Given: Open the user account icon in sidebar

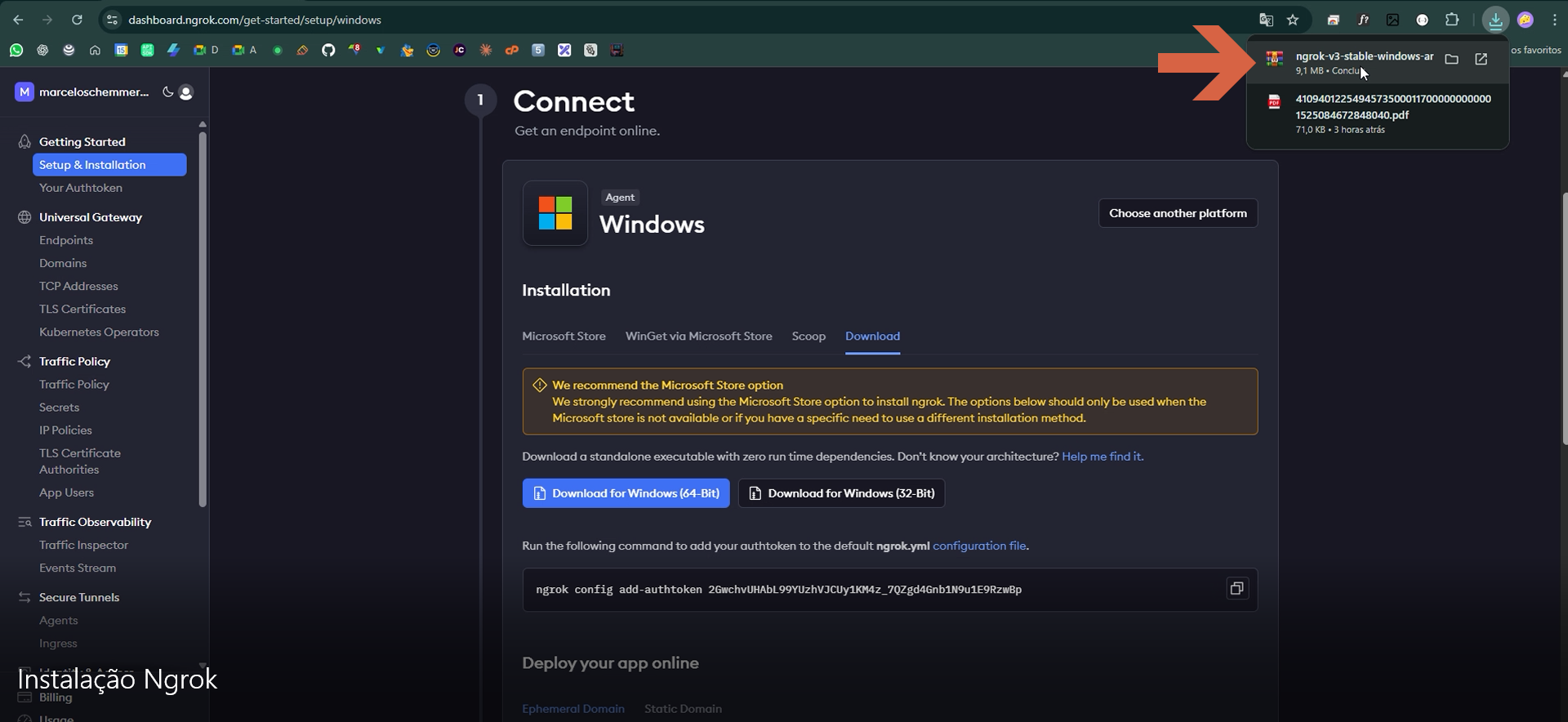Looking at the screenshot, I should pos(186,92).
